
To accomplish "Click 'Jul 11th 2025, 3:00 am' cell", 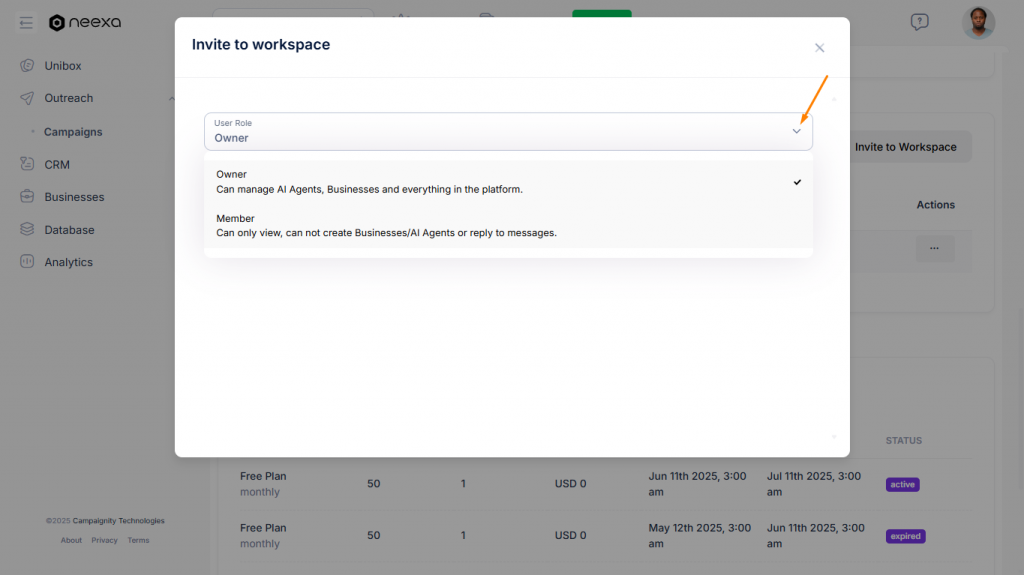I will pyautogui.click(x=814, y=484).
